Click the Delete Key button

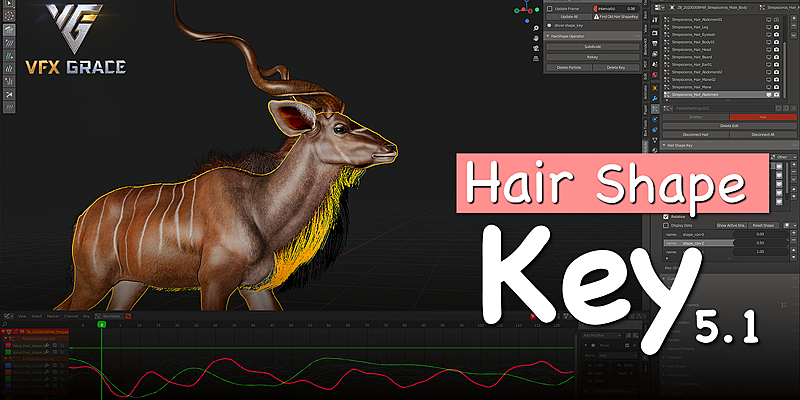616,67
